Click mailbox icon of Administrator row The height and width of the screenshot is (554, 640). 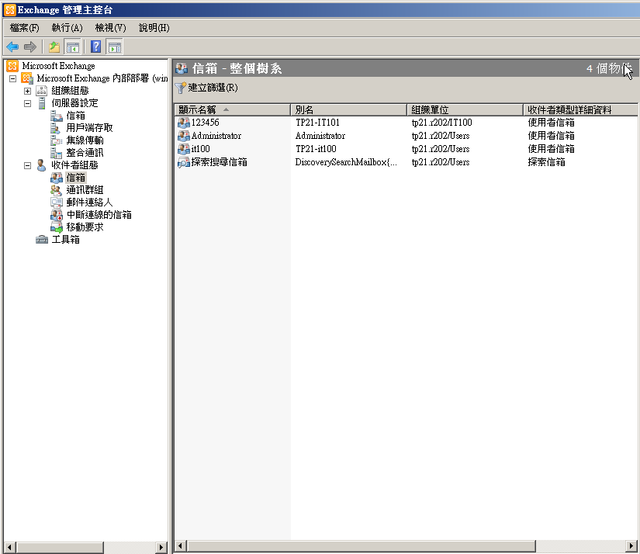[184, 136]
